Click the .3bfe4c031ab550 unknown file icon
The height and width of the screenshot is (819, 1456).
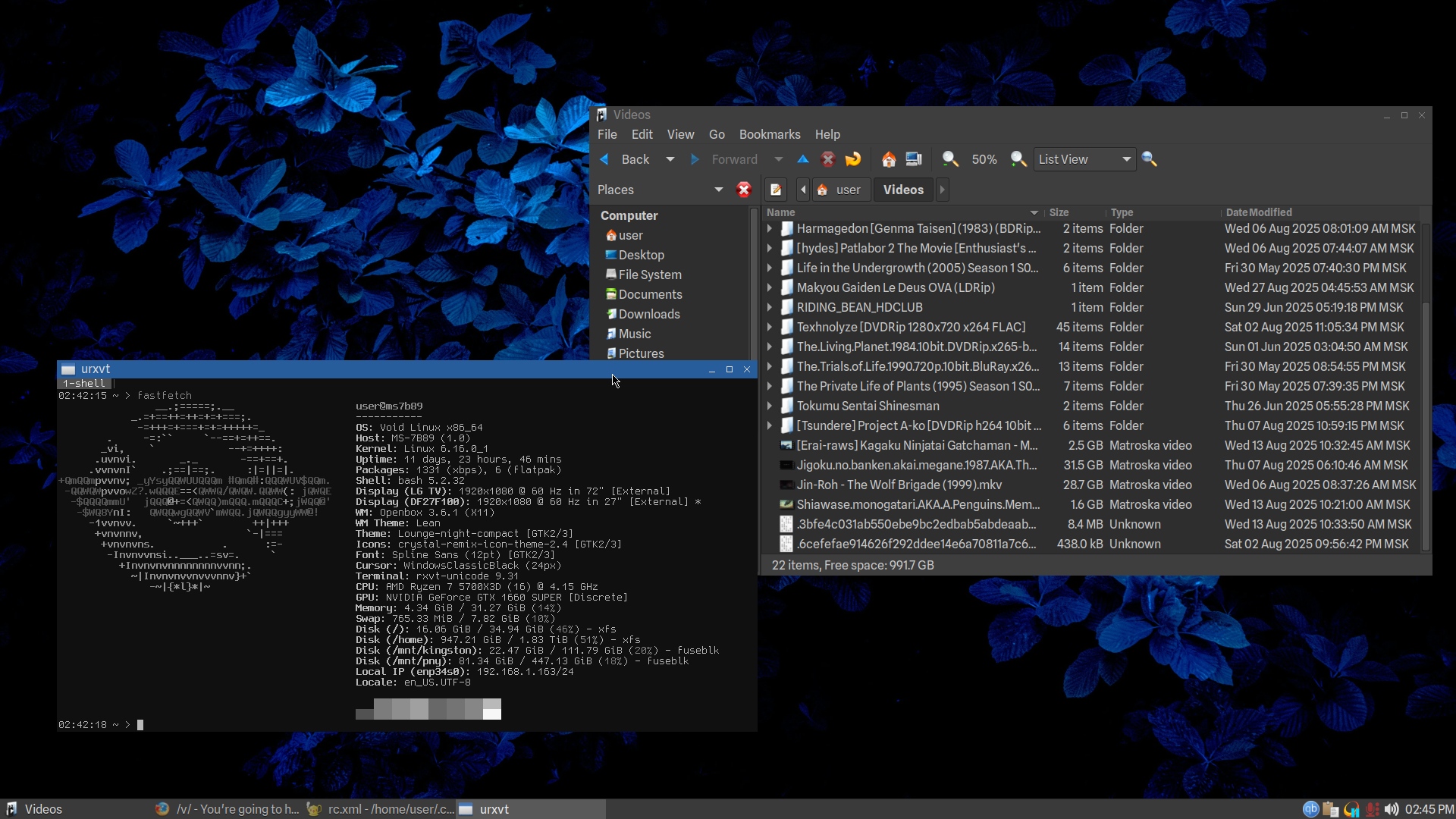[x=786, y=524]
